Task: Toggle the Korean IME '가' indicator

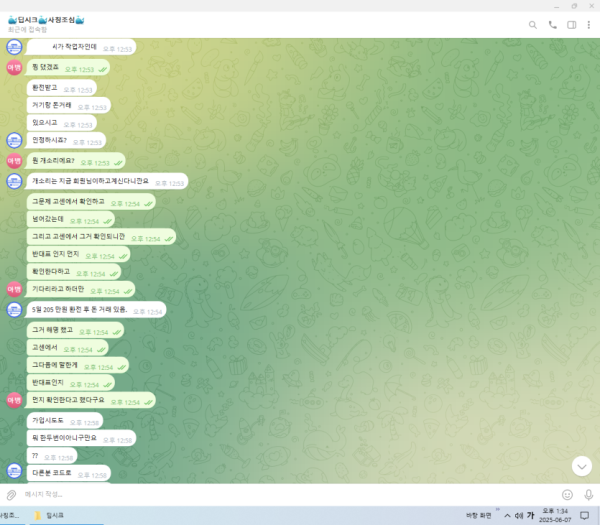Action: click(x=530, y=516)
